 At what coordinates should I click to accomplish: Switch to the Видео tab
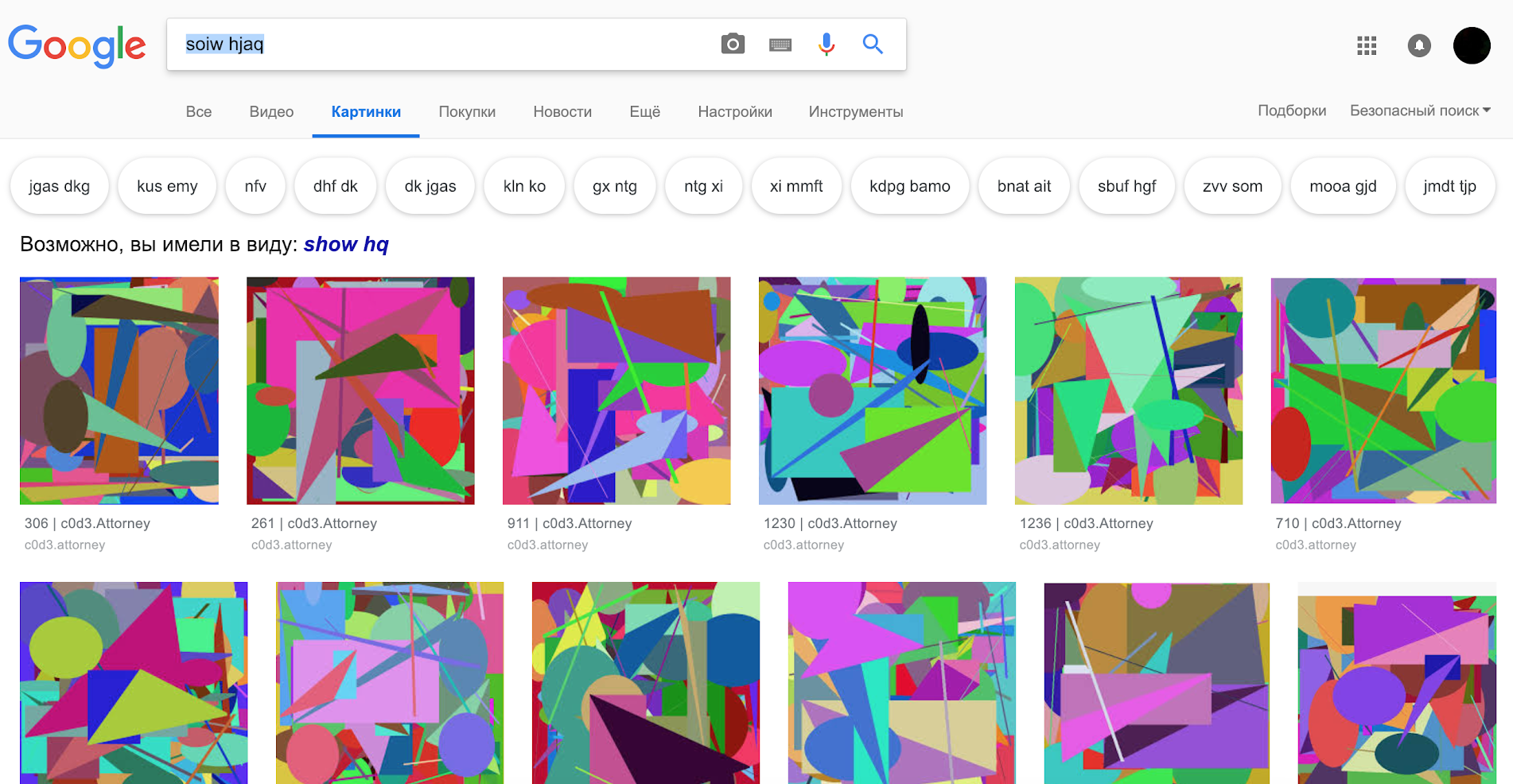(271, 112)
